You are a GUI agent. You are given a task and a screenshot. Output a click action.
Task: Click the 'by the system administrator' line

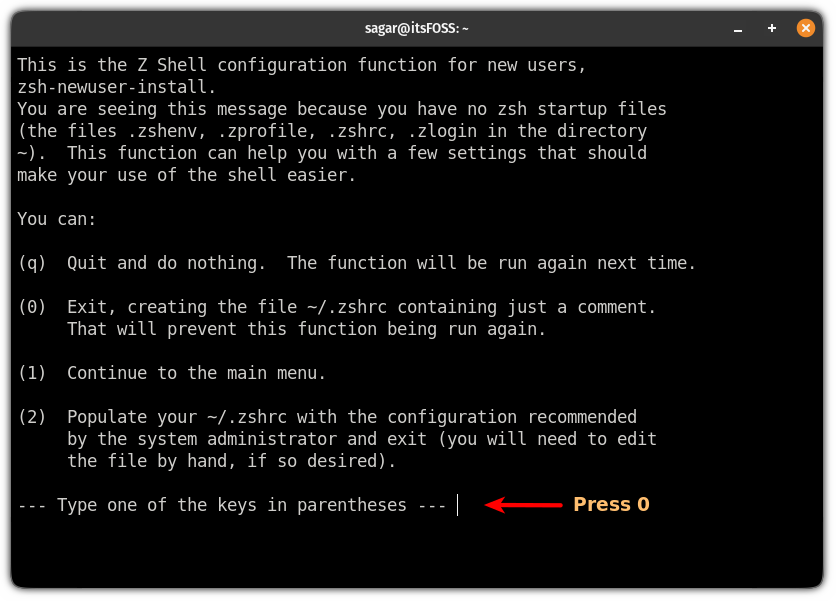point(362,439)
